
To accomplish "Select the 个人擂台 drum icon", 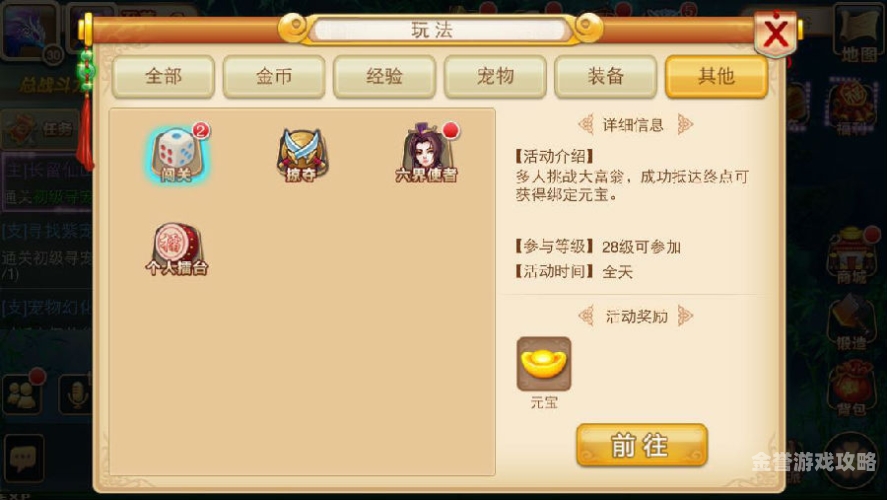I will (176, 249).
